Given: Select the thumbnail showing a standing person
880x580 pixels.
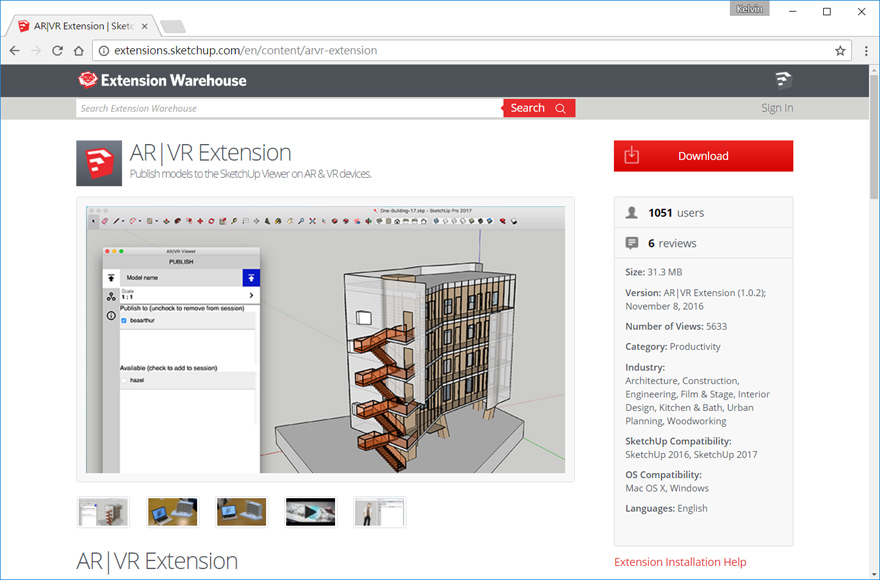Looking at the screenshot, I should (379, 512).
